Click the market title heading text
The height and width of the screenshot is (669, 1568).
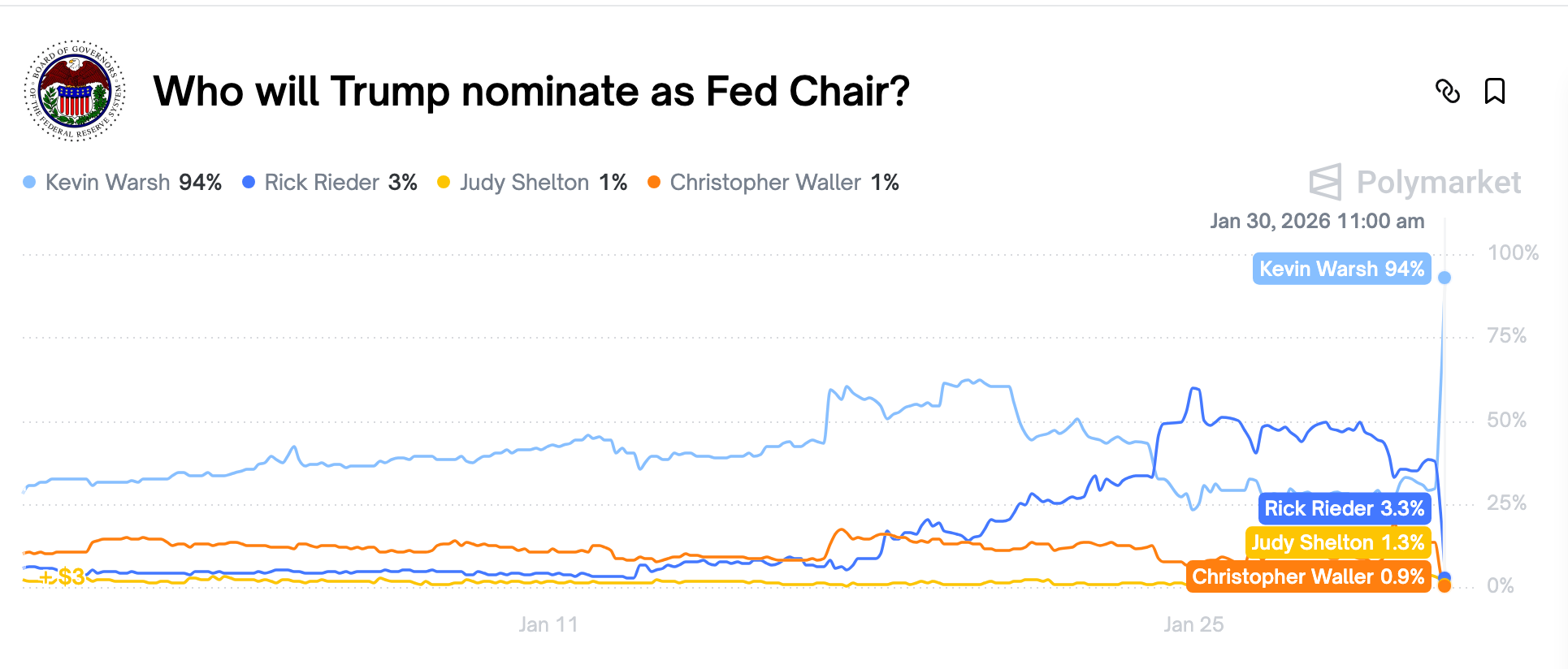point(531,91)
